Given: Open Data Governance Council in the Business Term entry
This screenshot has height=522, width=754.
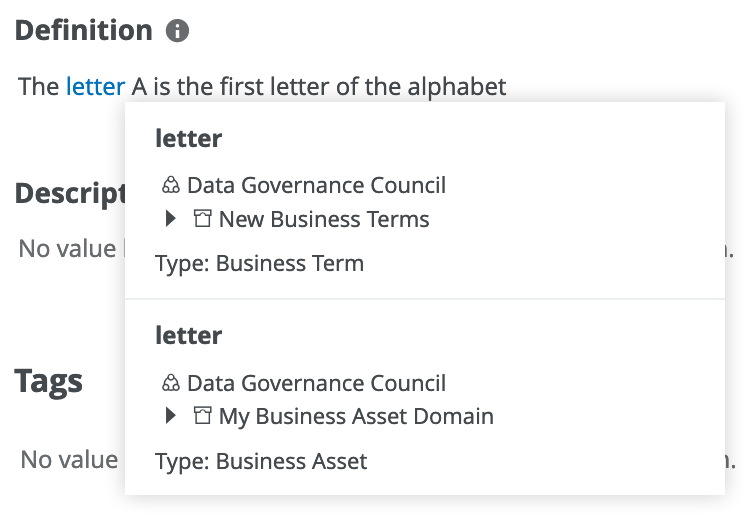Looking at the screenshot, I should tap(316, 185).
